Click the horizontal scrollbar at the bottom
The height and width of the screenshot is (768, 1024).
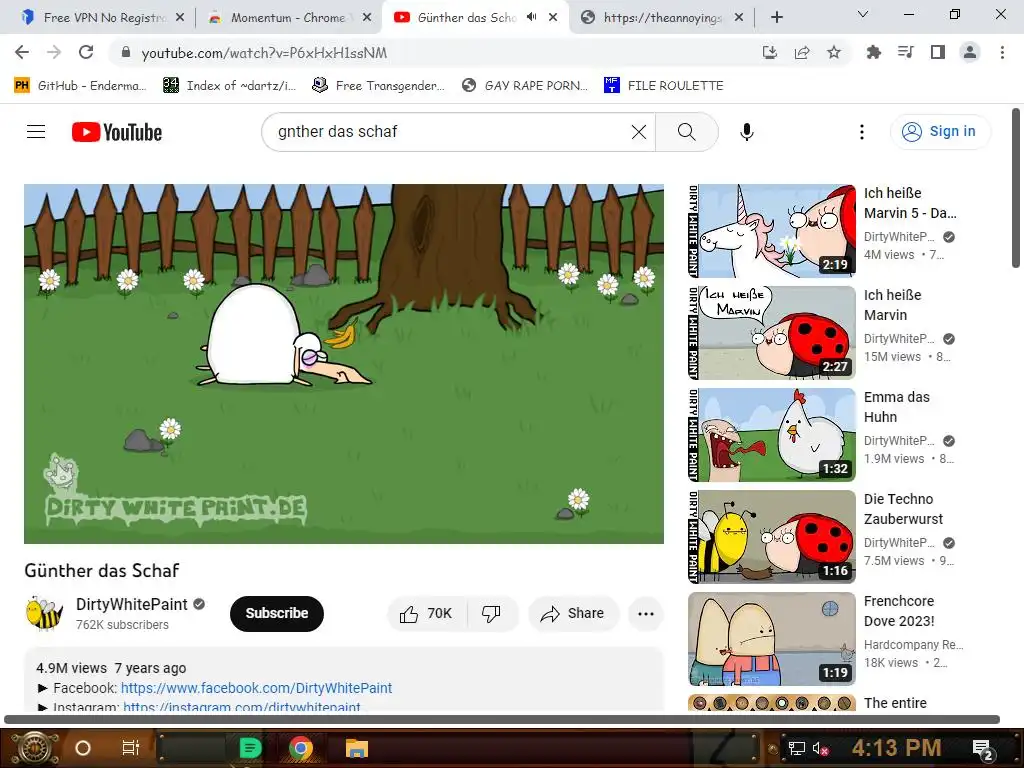[x=502, y=720]
